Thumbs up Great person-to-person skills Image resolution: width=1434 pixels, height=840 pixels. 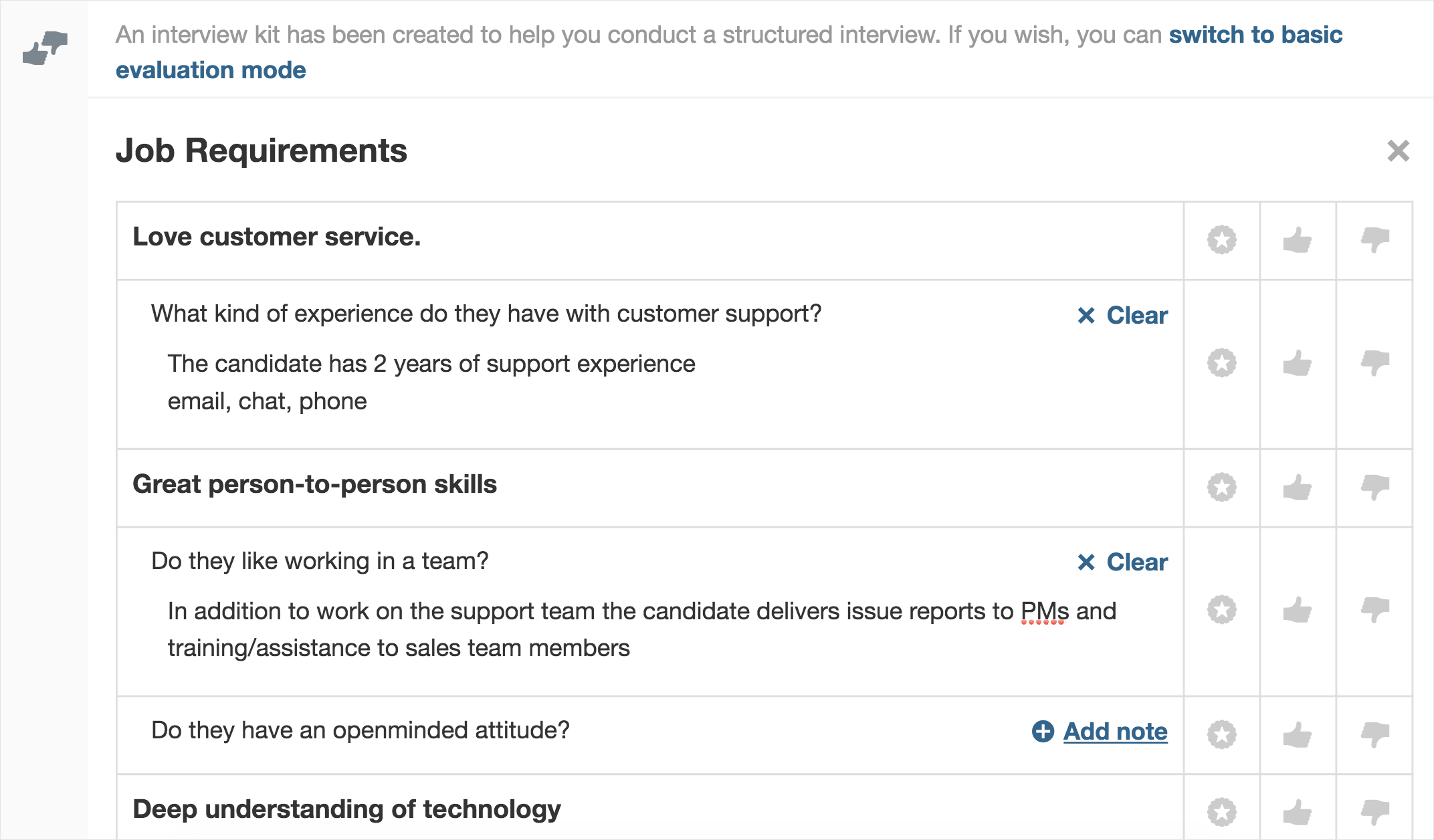[1298, 488]
